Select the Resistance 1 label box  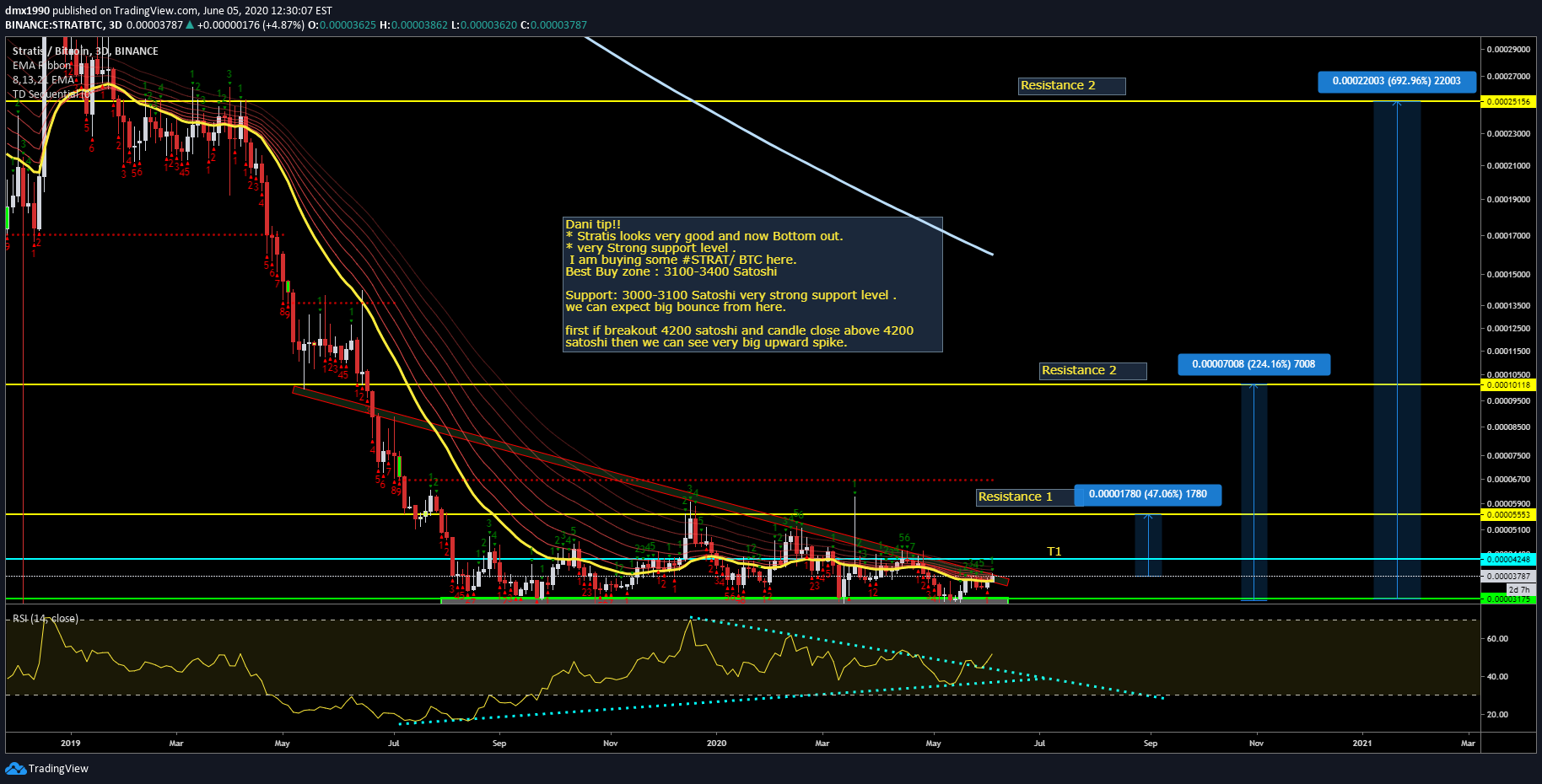[1025, 497]
